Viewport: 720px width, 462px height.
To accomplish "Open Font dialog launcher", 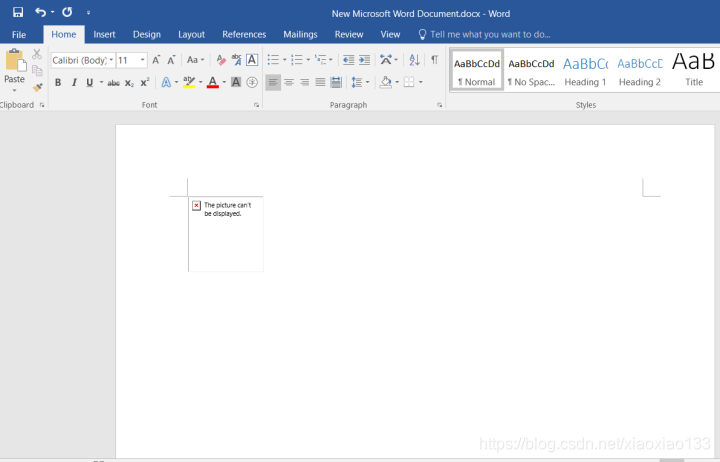I will point(256,105).
